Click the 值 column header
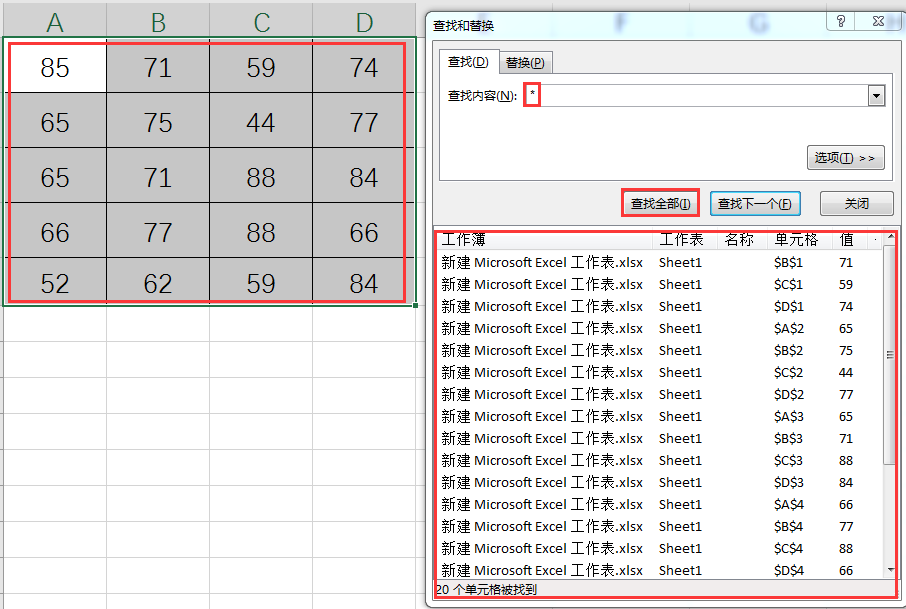Viewport: 906px width, 609px height. (849, 239)
